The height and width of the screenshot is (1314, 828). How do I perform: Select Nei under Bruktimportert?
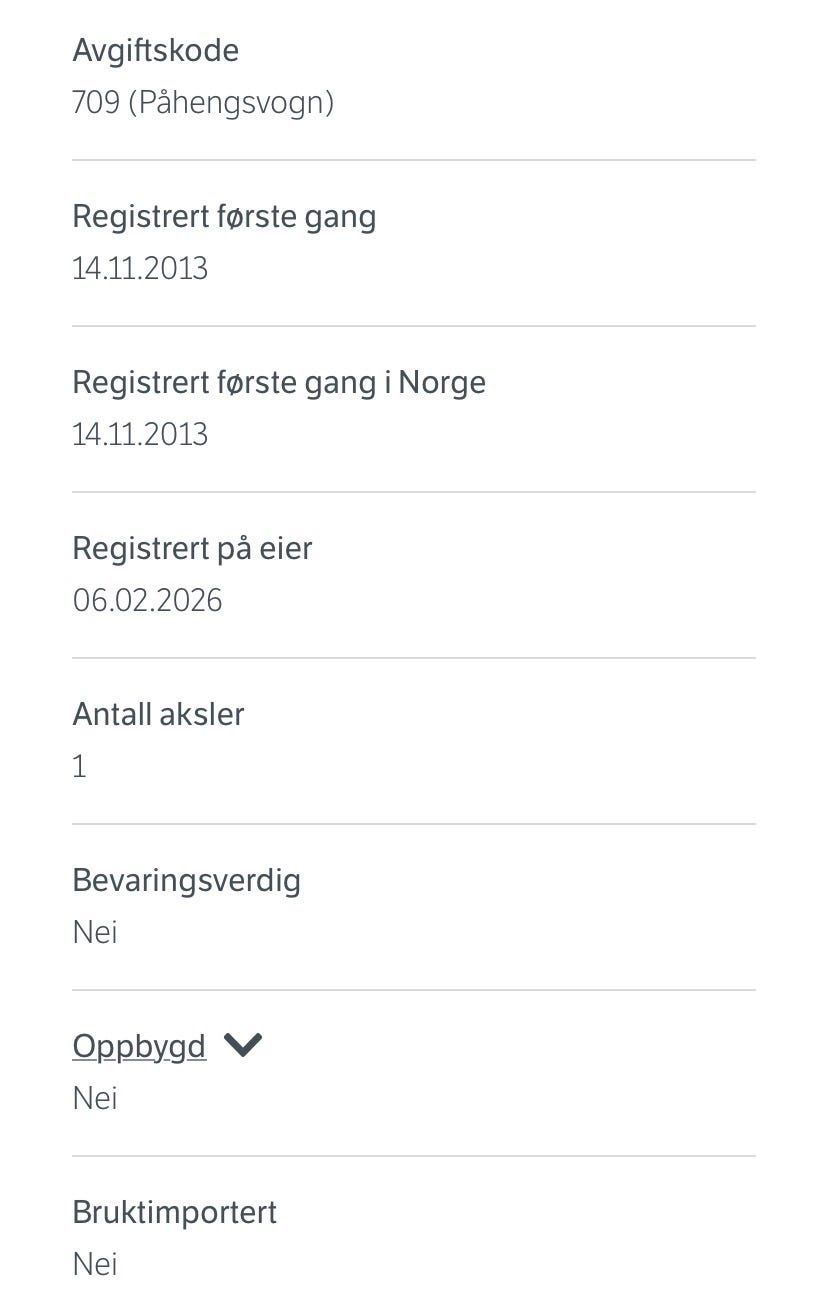coord(95,1264)
